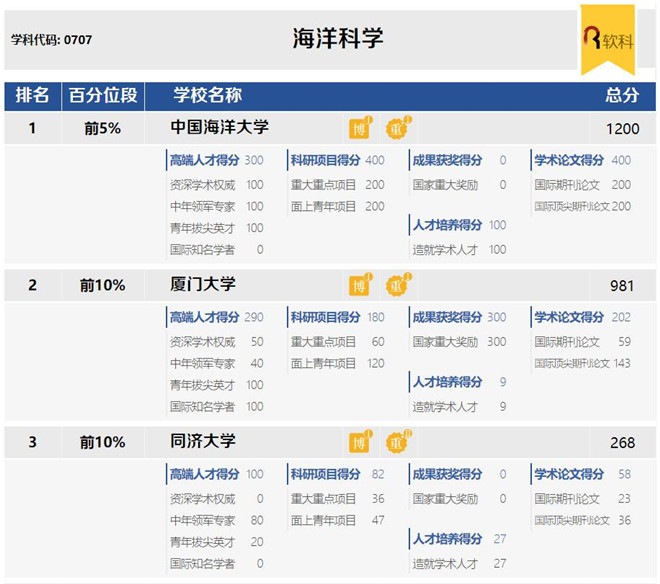This screenshot has width=660, height=584.
Task: Click total score 1200
Action: 623,129
